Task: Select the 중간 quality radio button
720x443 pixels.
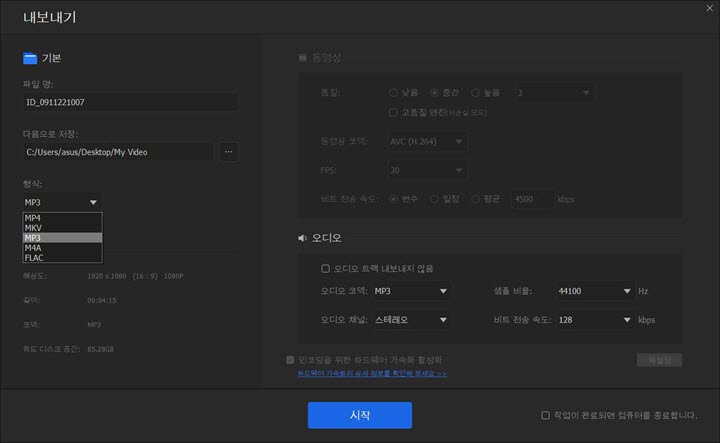Action: [434, 93]
